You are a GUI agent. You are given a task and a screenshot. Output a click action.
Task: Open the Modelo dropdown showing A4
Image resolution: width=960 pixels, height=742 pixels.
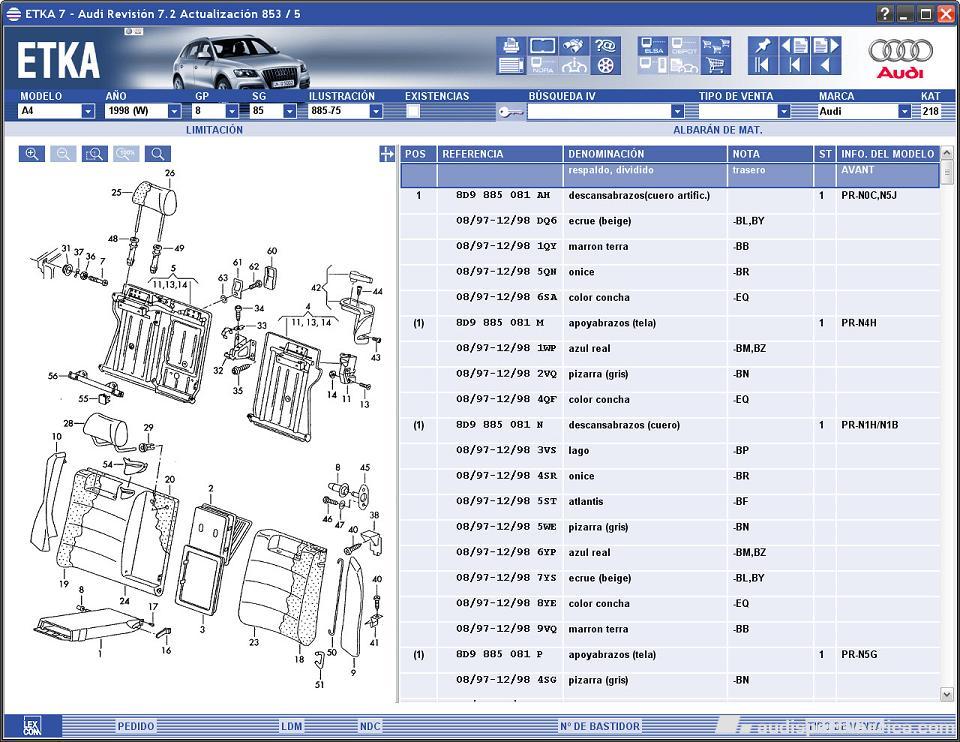pos(88,111)
